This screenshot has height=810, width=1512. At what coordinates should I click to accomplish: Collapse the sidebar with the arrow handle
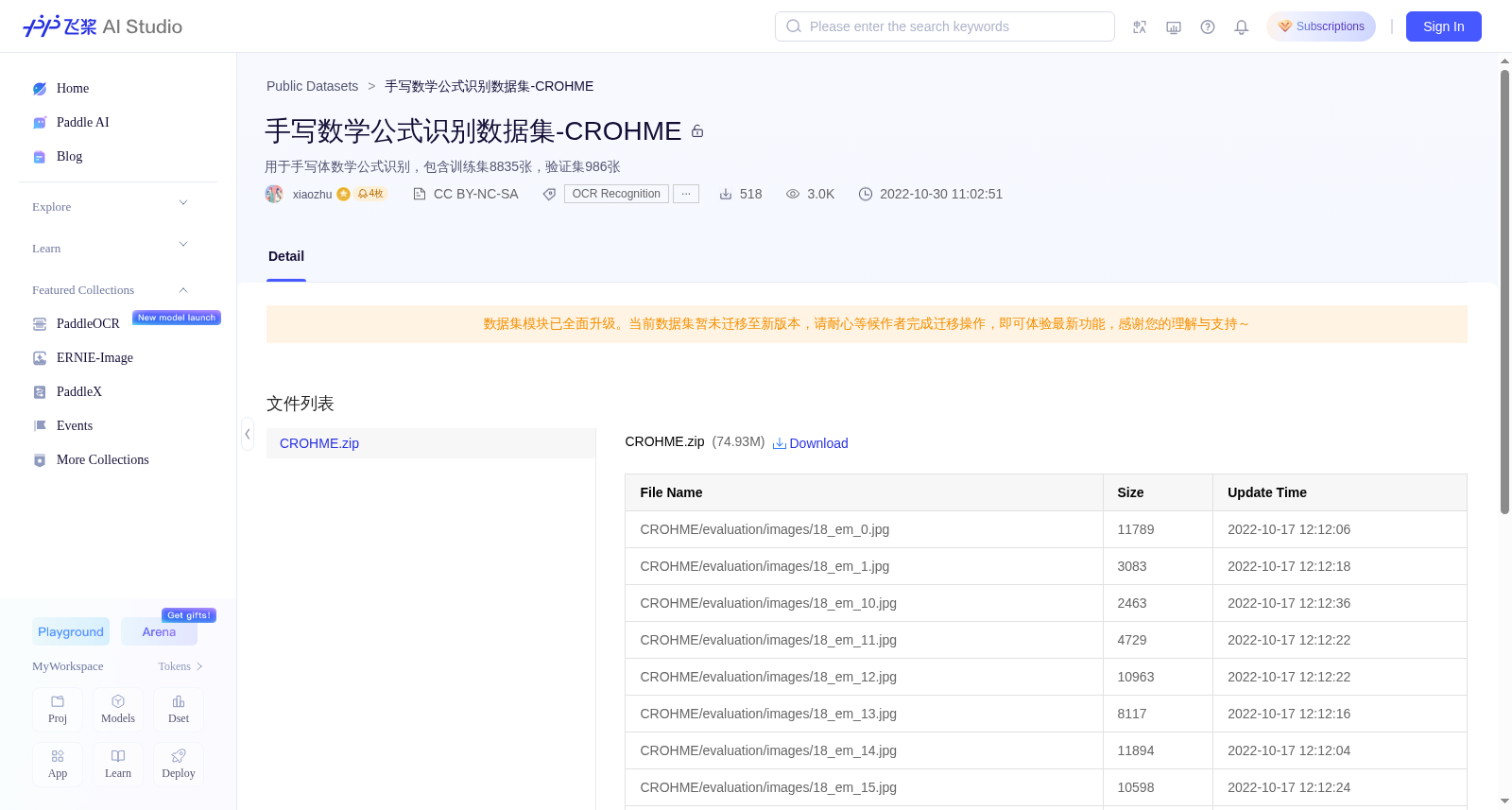coord(247,434)
